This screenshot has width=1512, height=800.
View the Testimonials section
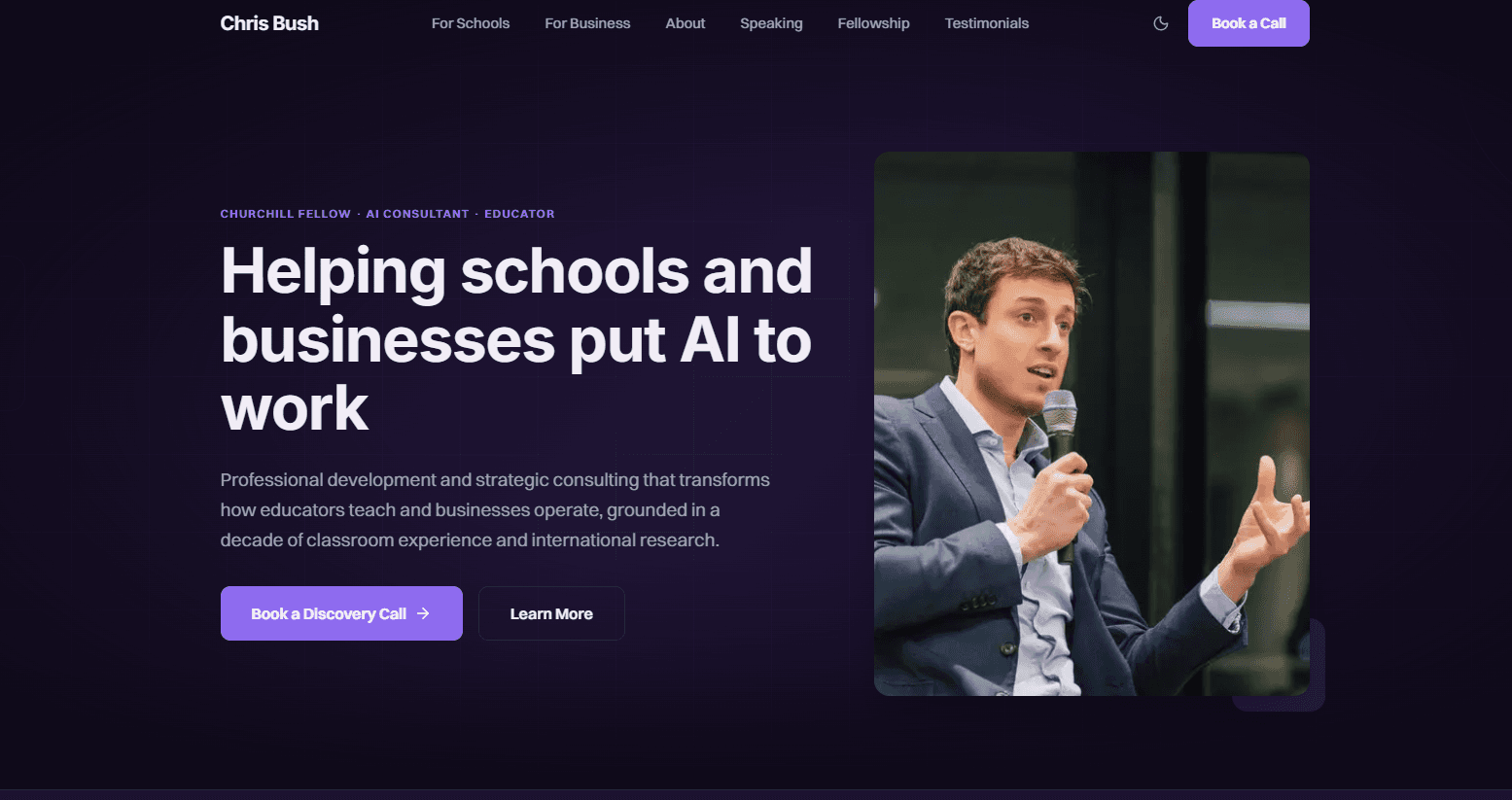987,23
